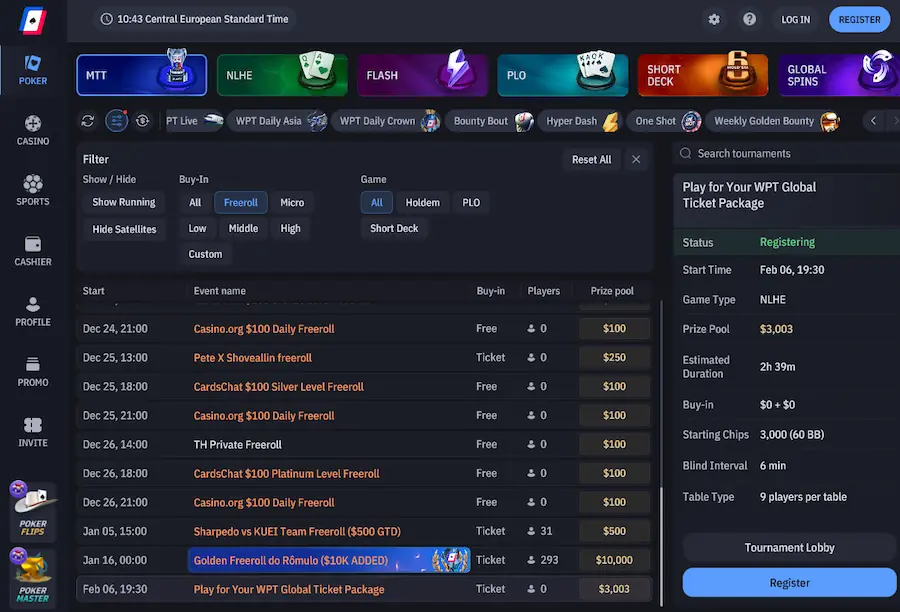900x612 pixels.
Task: Toggle Show Running tournaments
Action: click(123, 202)
